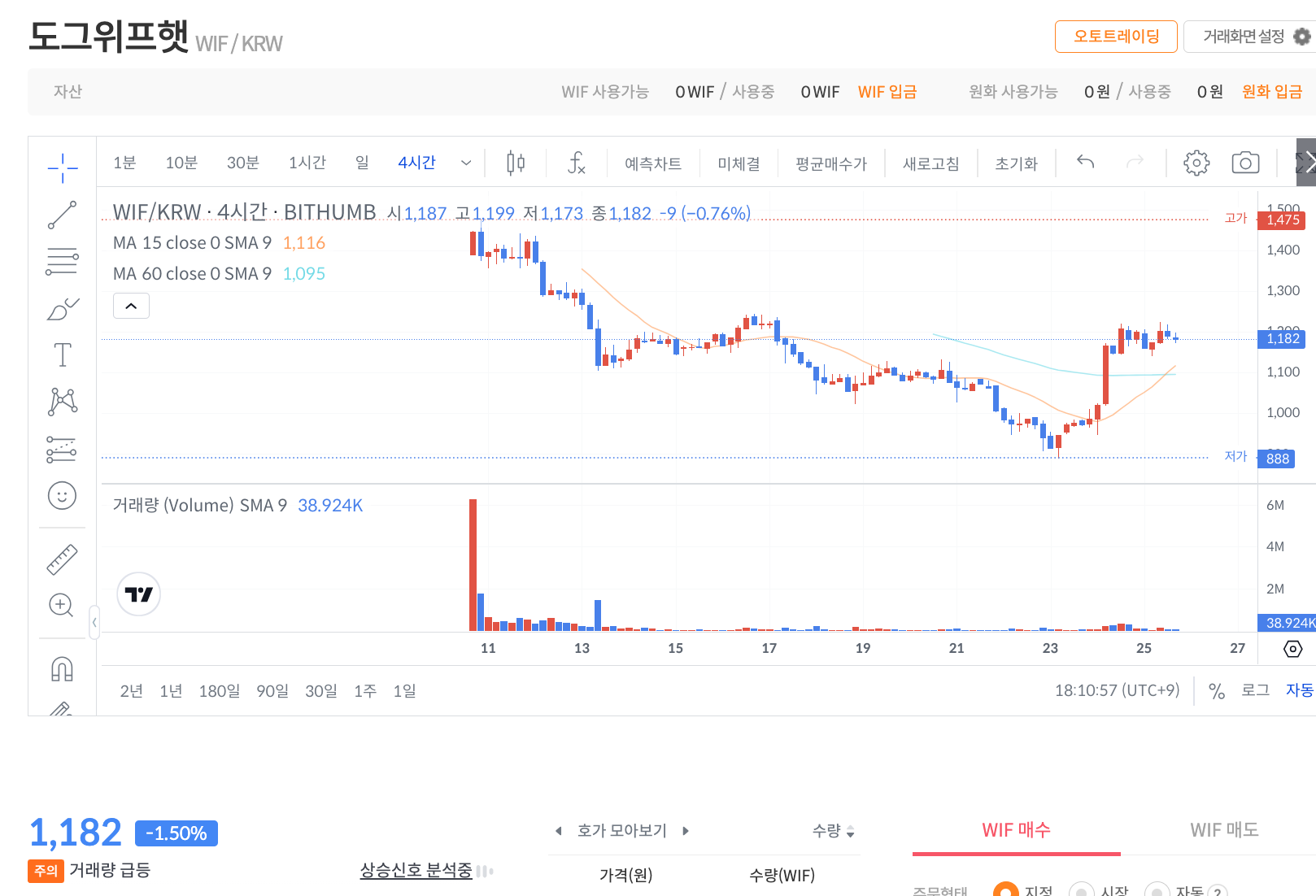Expand the time interval dropdown
This screenshot has height=896, width=1316.
point(466,163)
